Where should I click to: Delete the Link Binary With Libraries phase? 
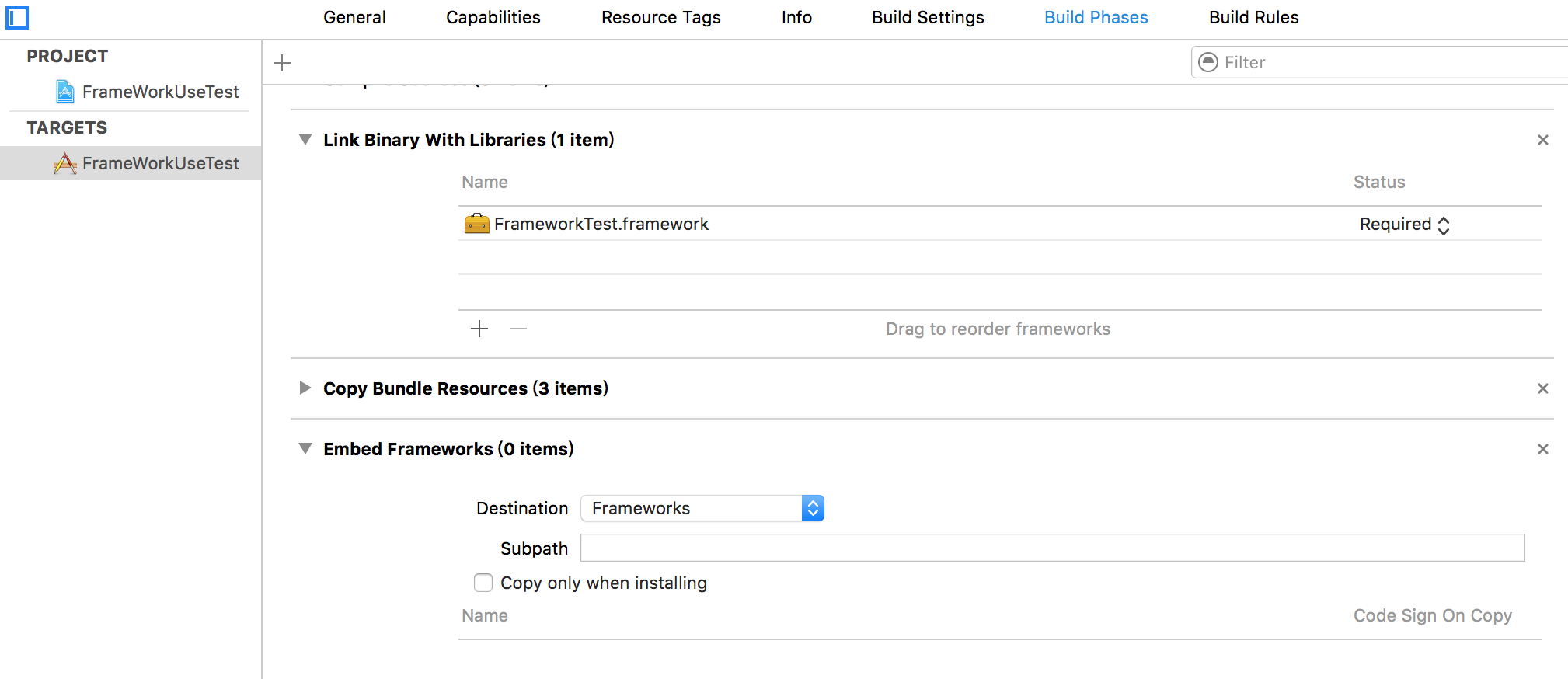tap(1542, 140)
